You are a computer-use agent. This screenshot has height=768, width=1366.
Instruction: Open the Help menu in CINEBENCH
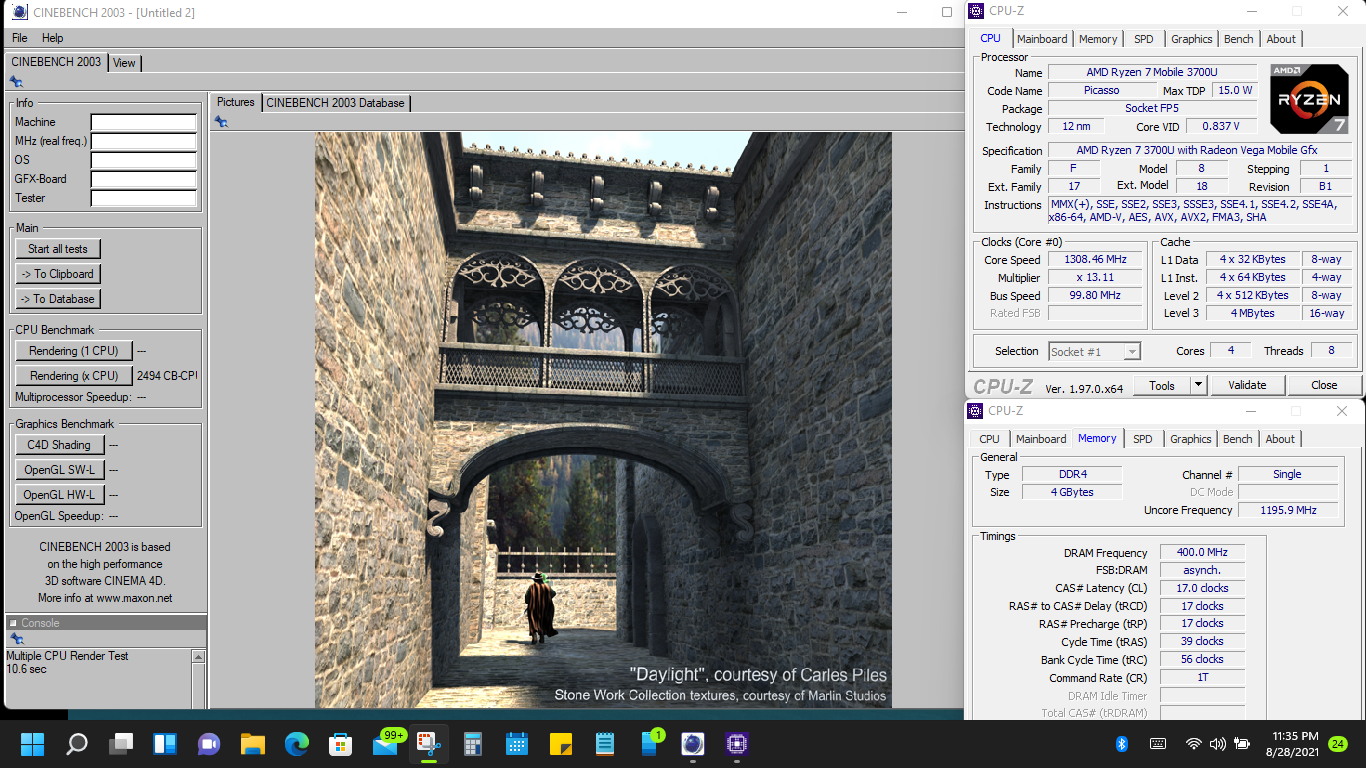click(x=53, y=38)
